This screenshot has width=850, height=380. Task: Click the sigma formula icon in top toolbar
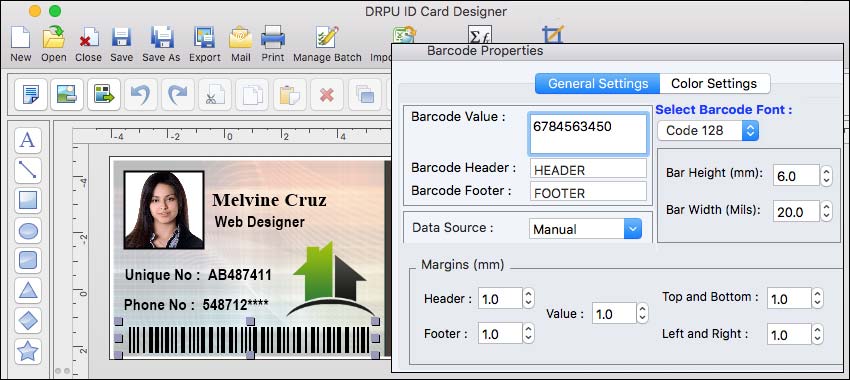point(480,34)
